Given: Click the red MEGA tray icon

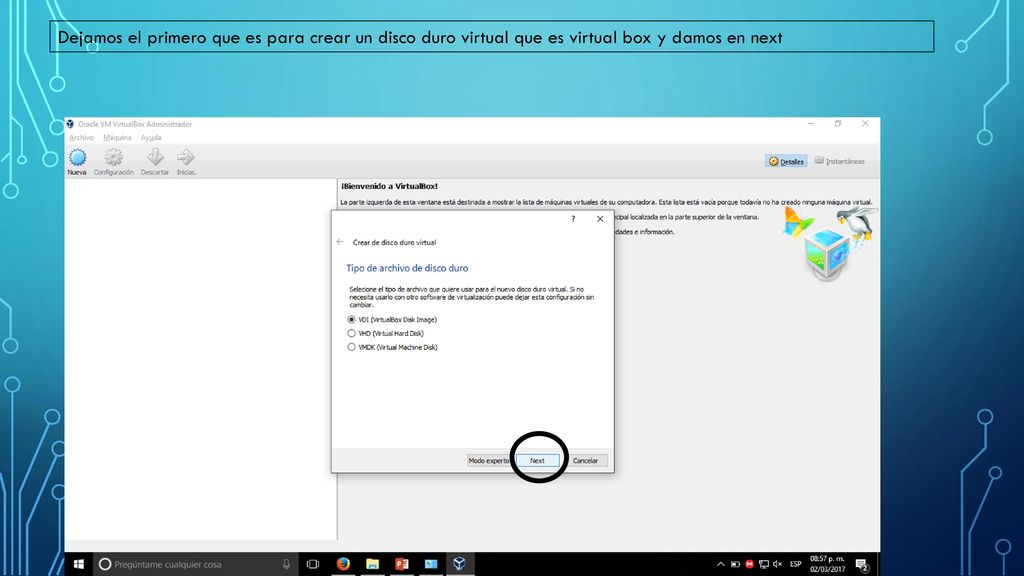Looking at the screenshot, I should click(x=750, y=564).
